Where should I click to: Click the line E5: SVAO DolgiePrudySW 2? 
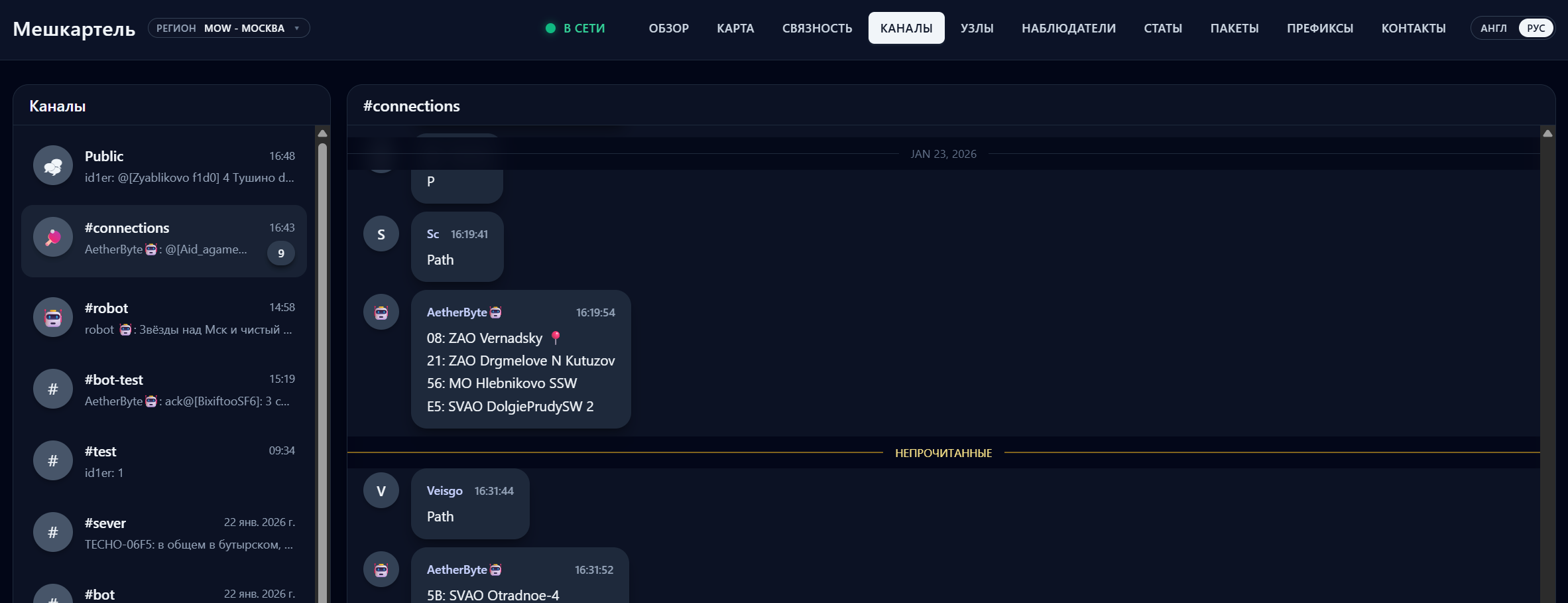[x=510, y=406]
